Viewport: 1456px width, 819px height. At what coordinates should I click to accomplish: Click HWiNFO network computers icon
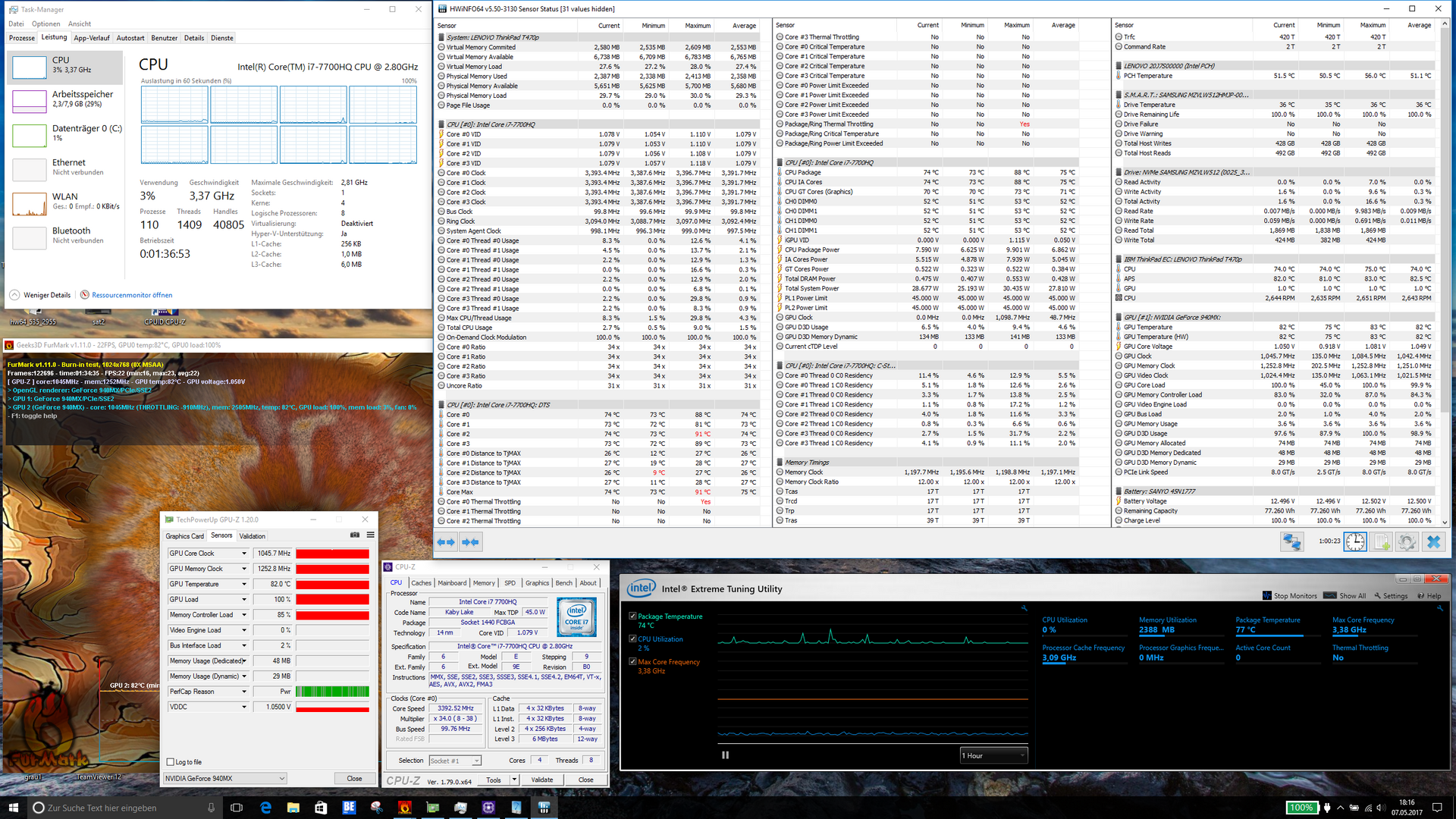pyautogui.click(x=1291, y=542)
